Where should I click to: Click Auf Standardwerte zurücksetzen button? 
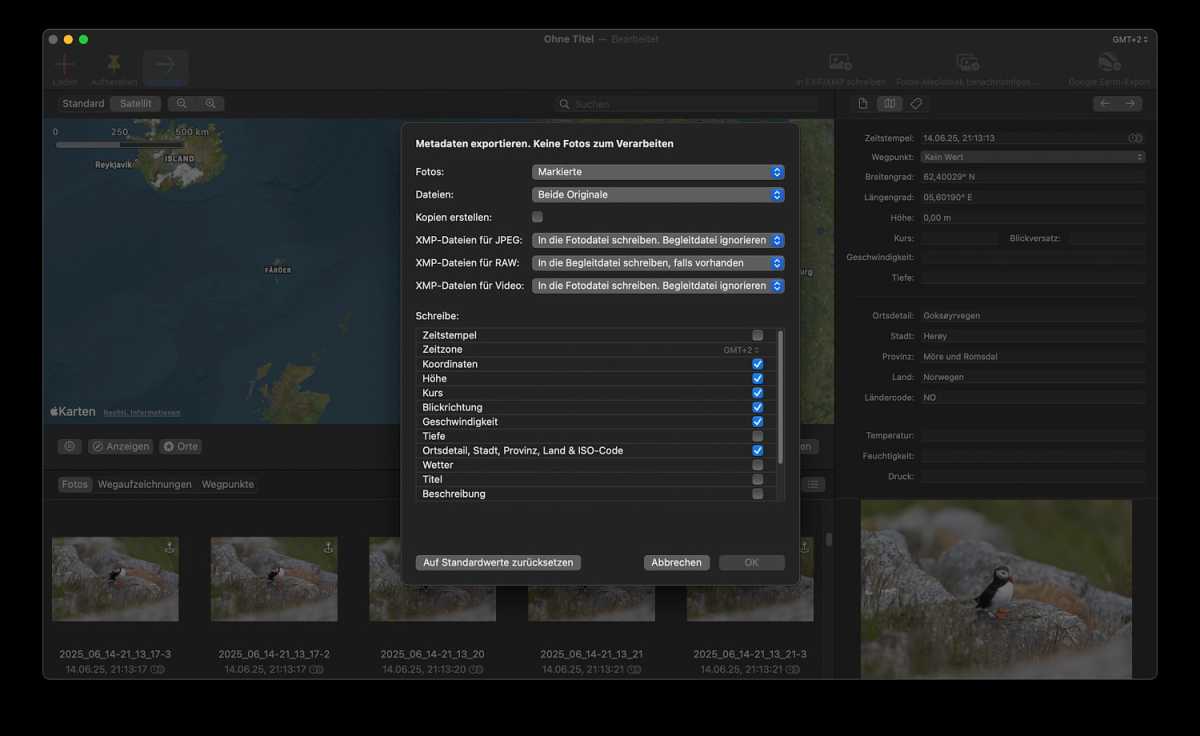pos(498,563)
